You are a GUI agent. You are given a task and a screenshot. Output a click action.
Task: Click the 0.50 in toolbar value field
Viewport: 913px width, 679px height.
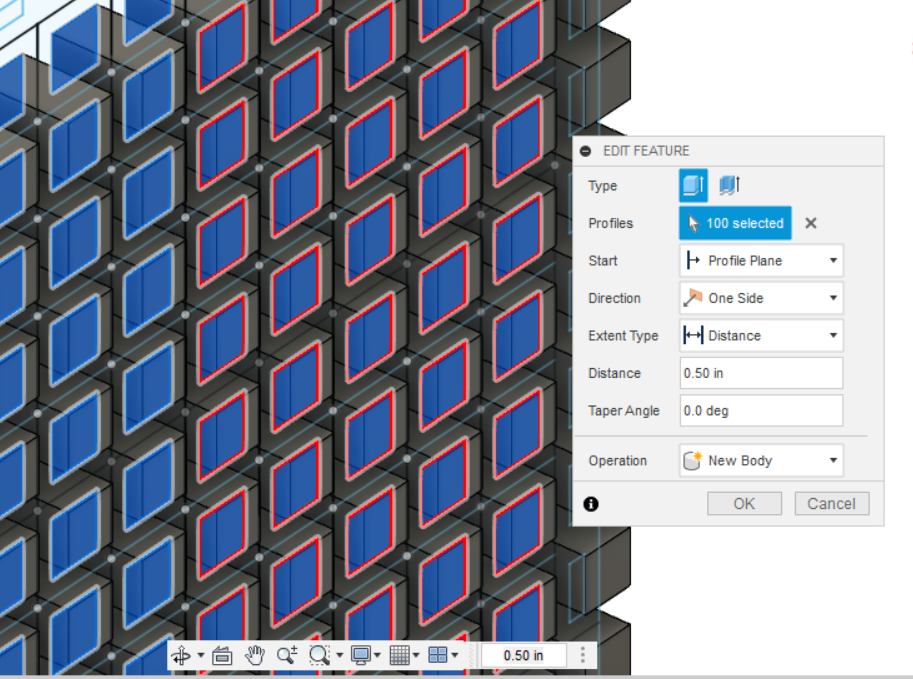click(523, 656)
